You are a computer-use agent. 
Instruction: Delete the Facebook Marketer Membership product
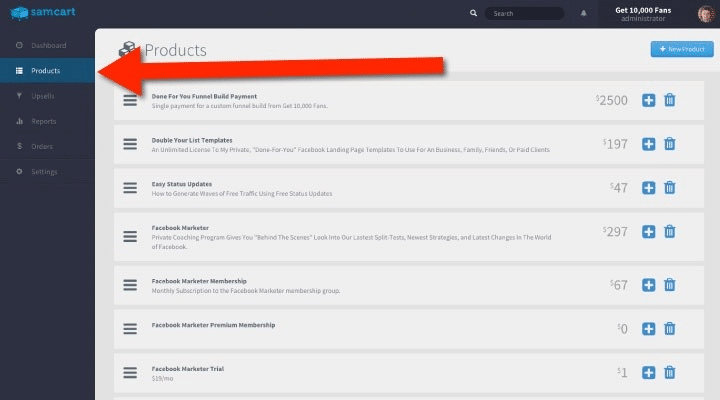tap(669, 285)
